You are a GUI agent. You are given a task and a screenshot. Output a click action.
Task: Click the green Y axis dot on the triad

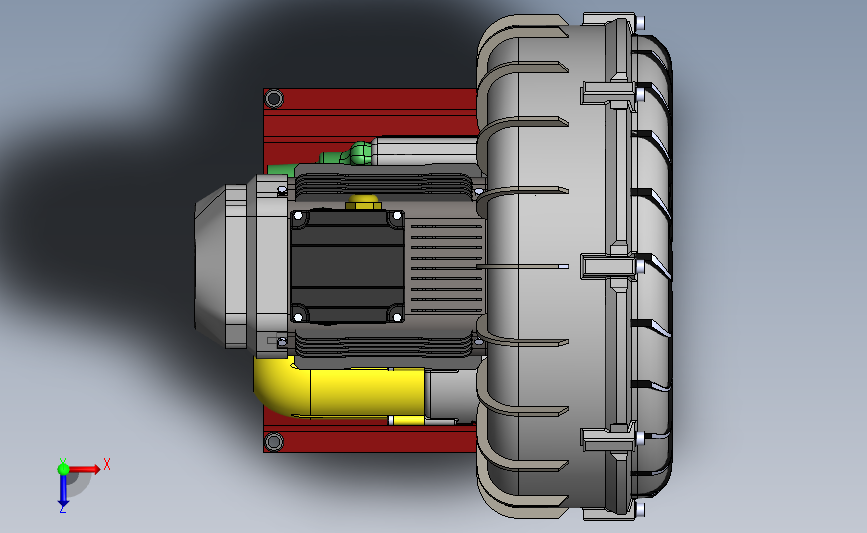(63, 469)
